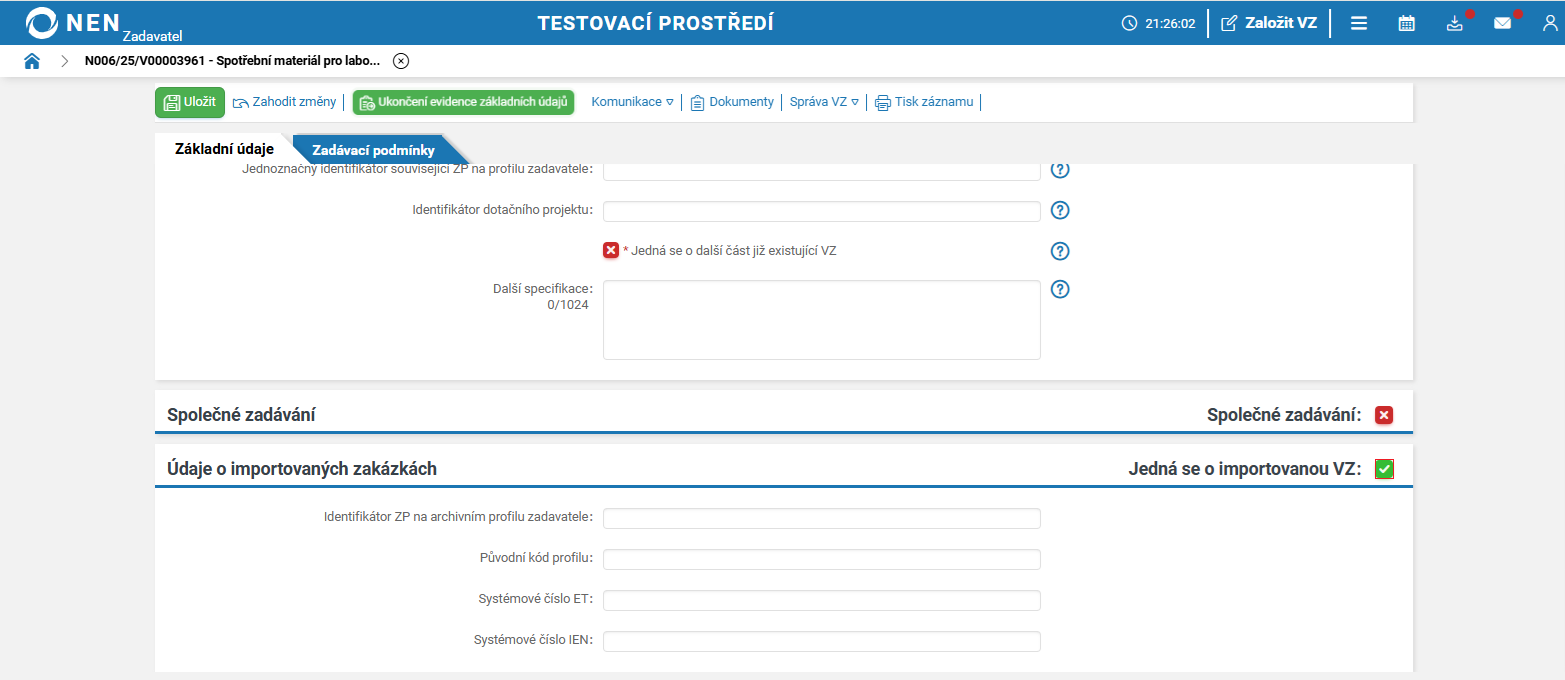Focus Systémové číslo IEN field
The image size is (1565, 680).
822,641
